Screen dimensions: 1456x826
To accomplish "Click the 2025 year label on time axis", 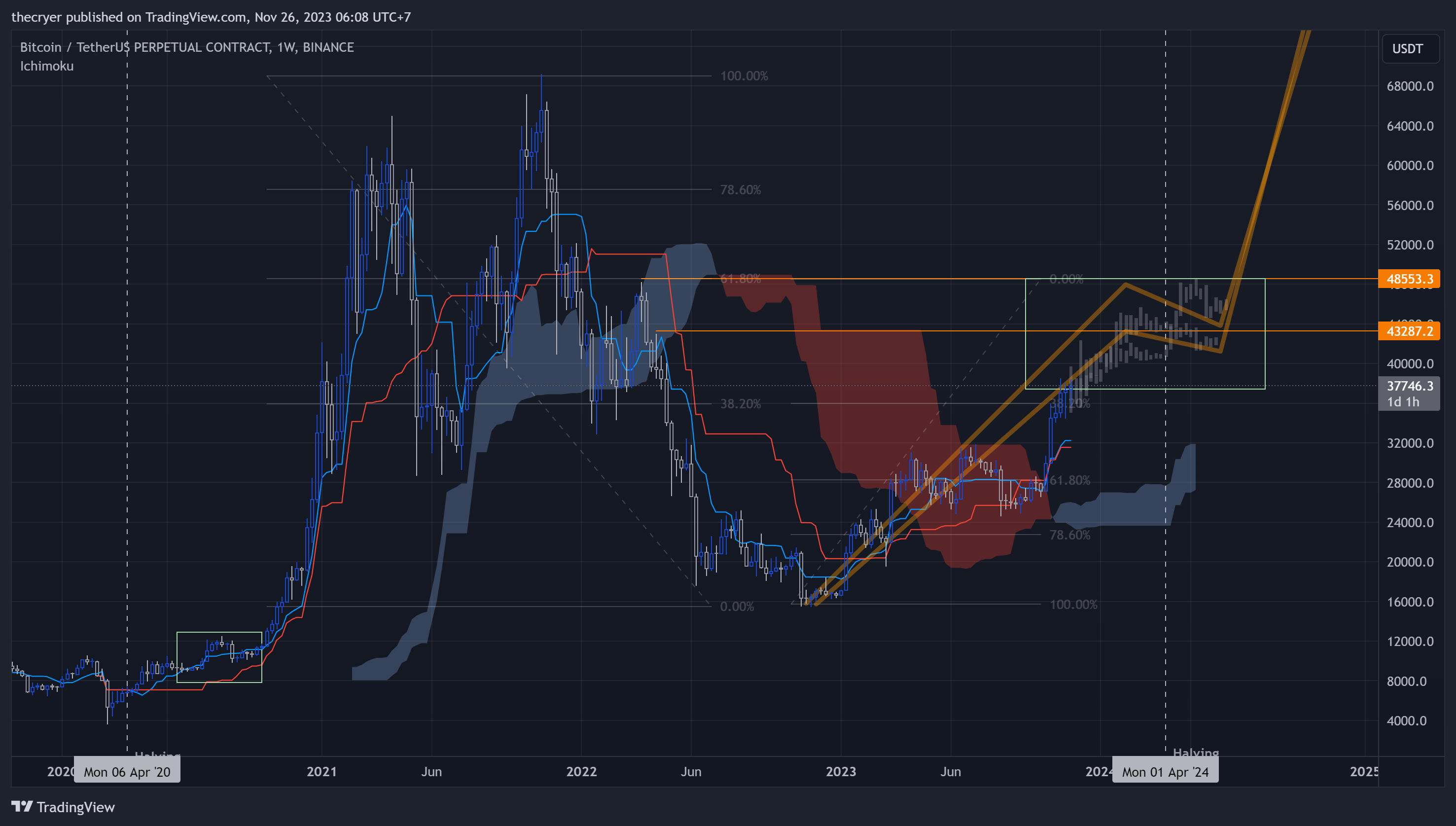I will pos(1364,772).
